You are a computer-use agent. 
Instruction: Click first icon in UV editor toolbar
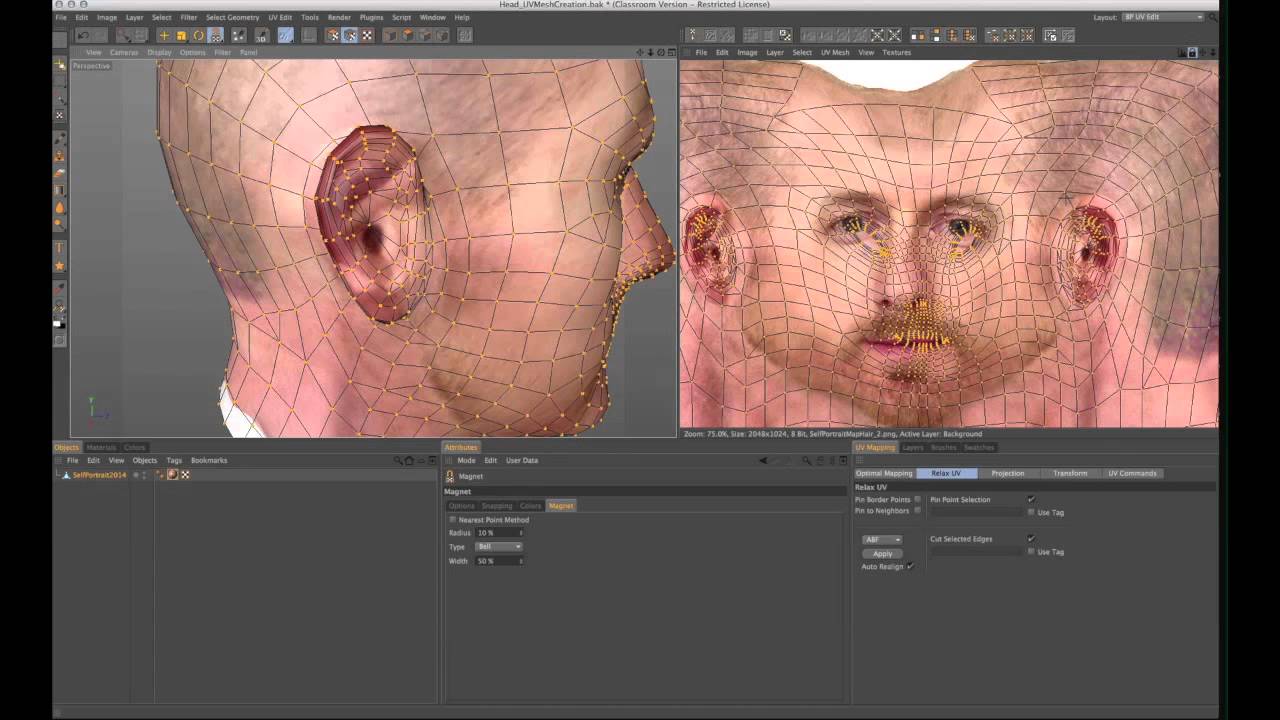click(692, 36)
